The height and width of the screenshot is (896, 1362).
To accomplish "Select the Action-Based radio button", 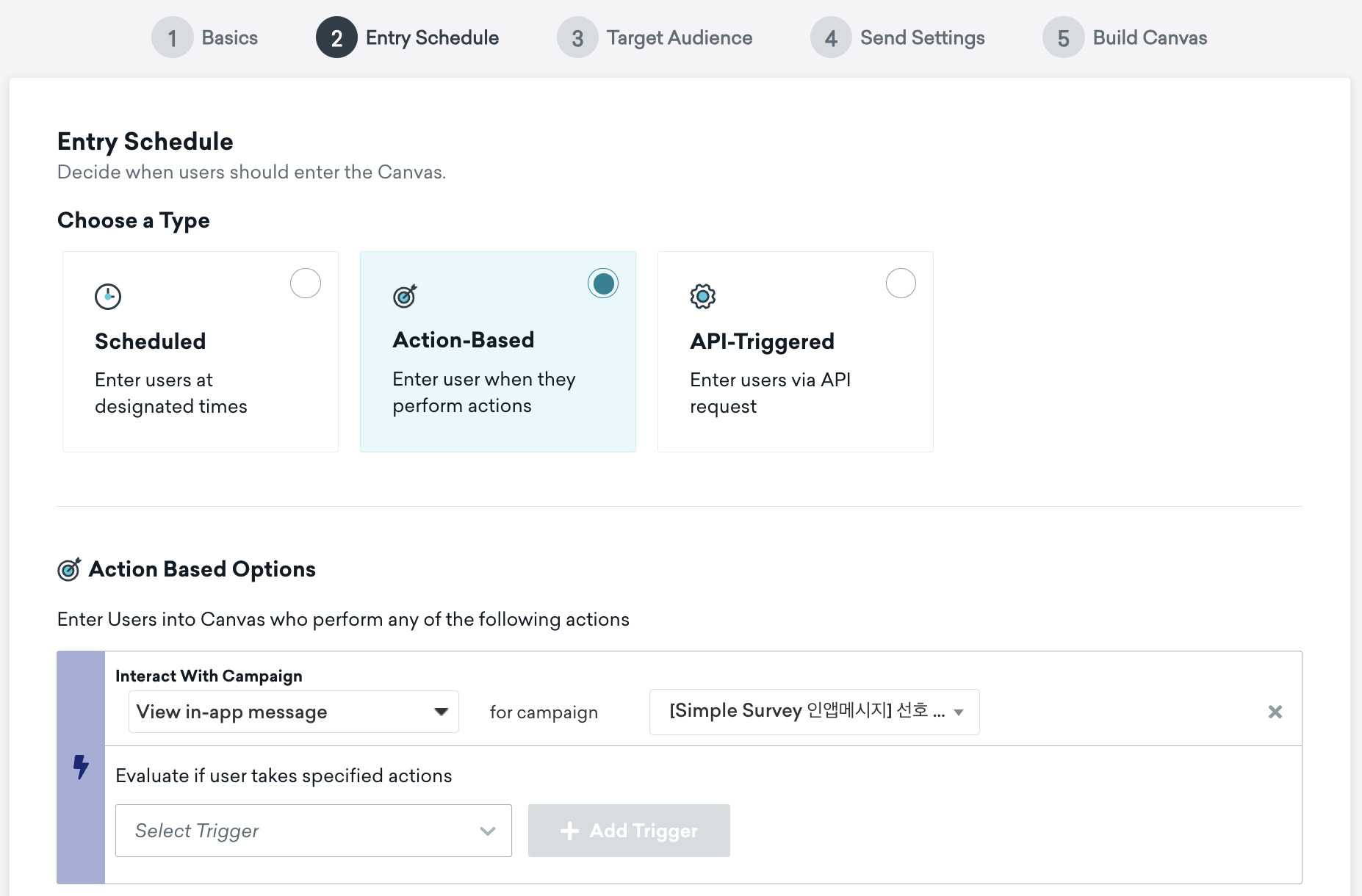I will pos(603,283).
